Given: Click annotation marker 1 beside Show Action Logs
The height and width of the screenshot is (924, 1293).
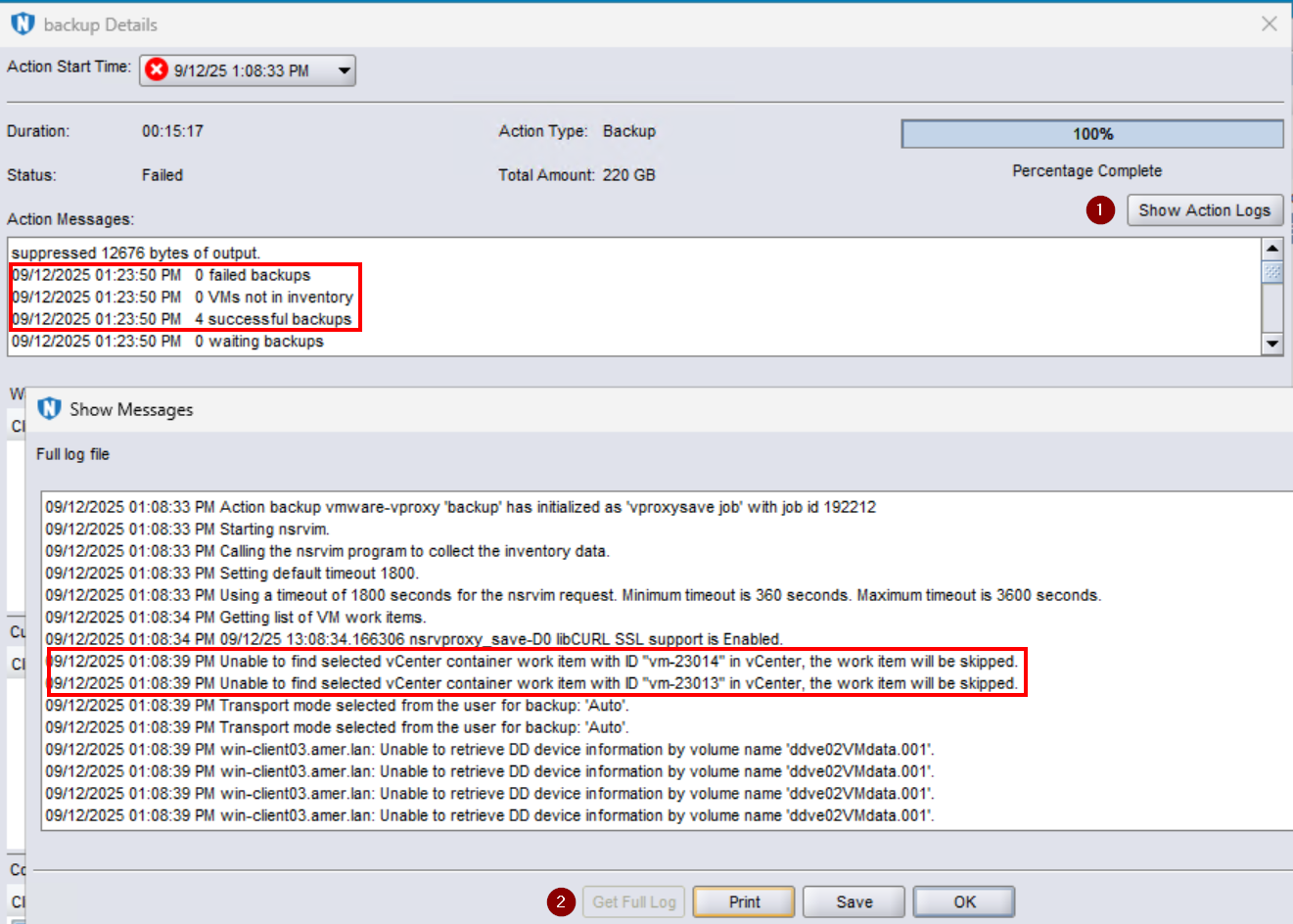Looking at the screenshot, I should tap(1099, 209).
